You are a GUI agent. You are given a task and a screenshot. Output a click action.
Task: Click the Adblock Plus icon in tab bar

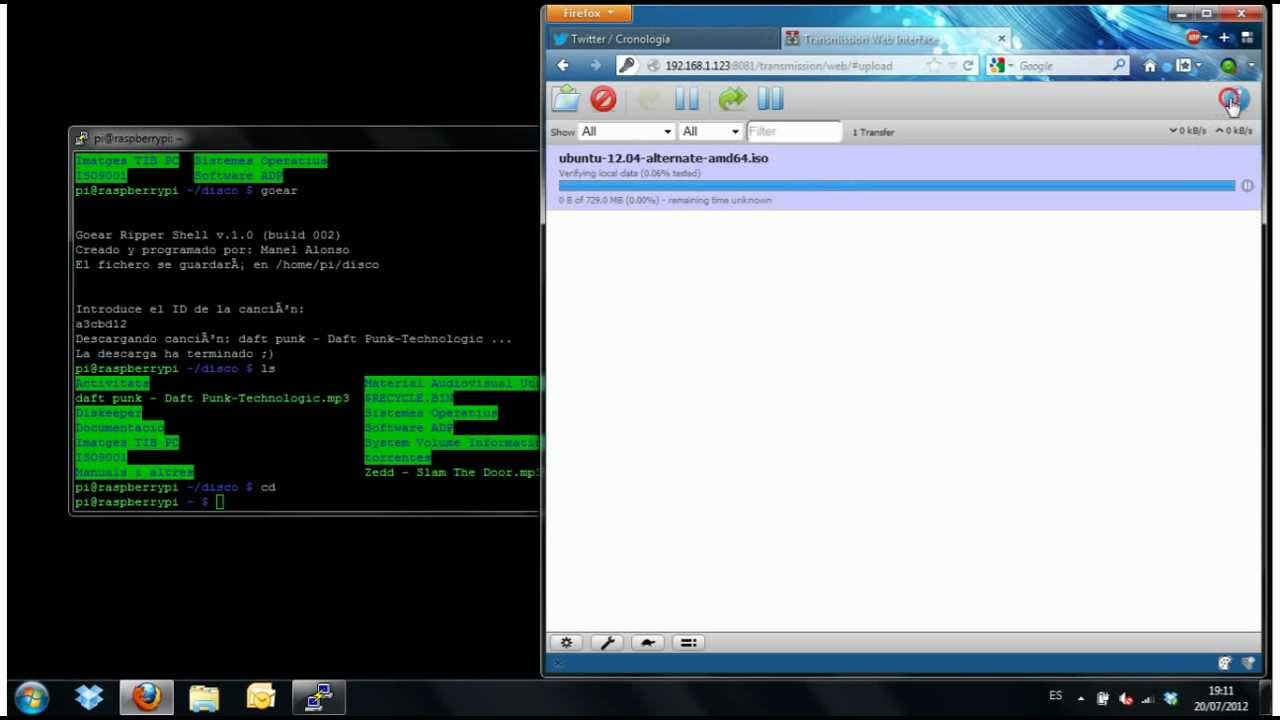coord(1193,38)
